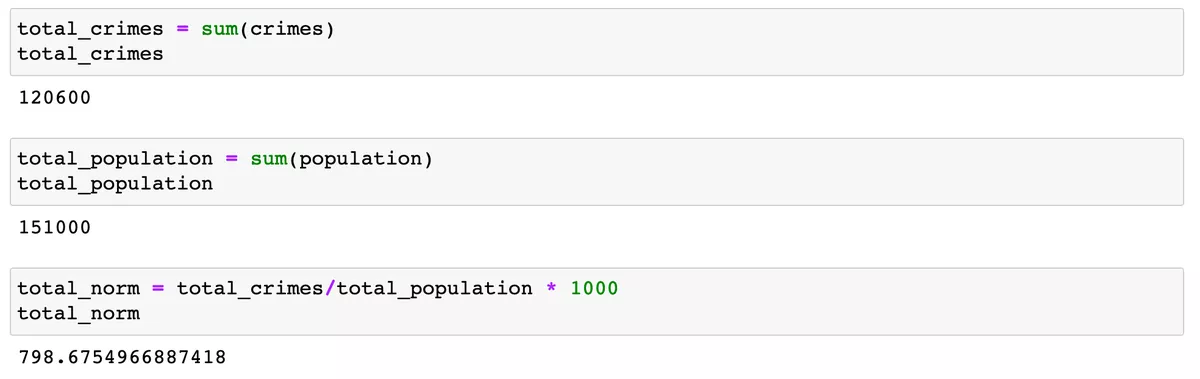
Task: Click total_population in the division expression
Action: (x=434, y=289)
